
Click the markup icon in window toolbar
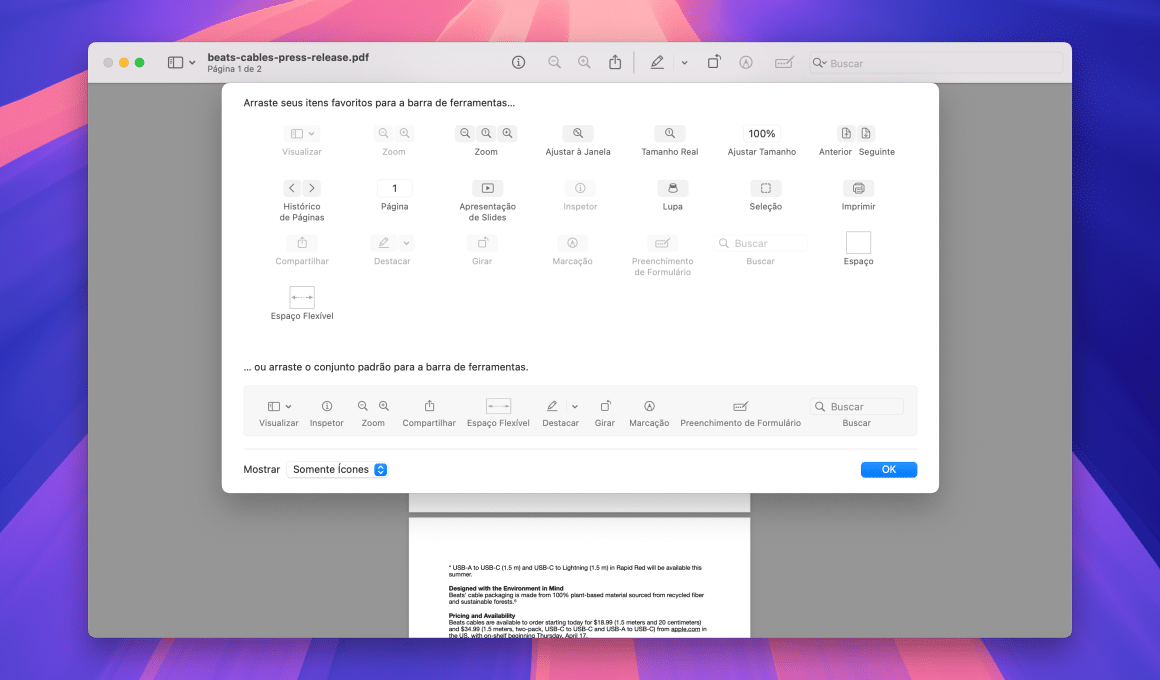tap(746, 63)
